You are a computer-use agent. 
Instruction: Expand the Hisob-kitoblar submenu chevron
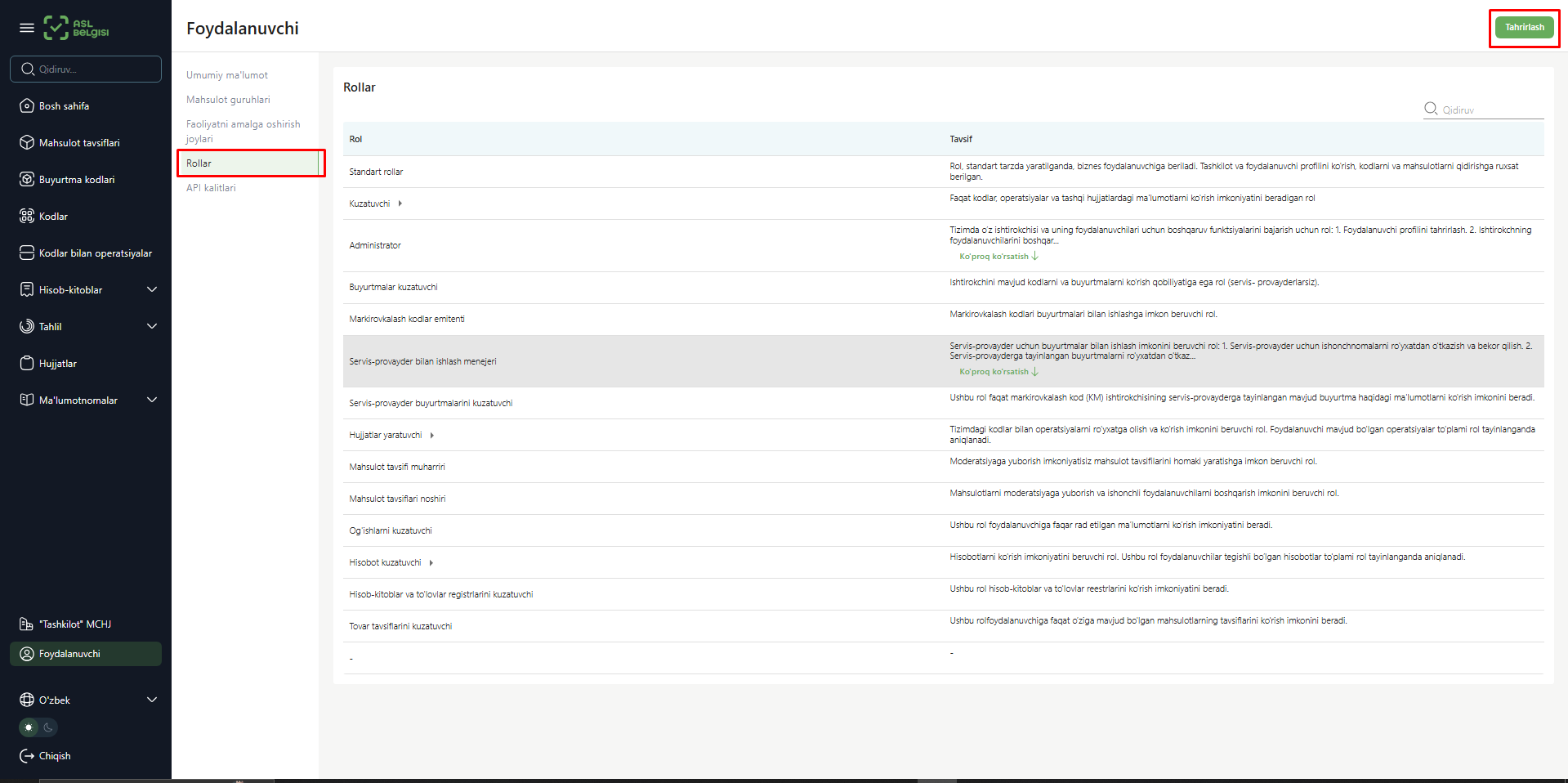pos(152,290)
